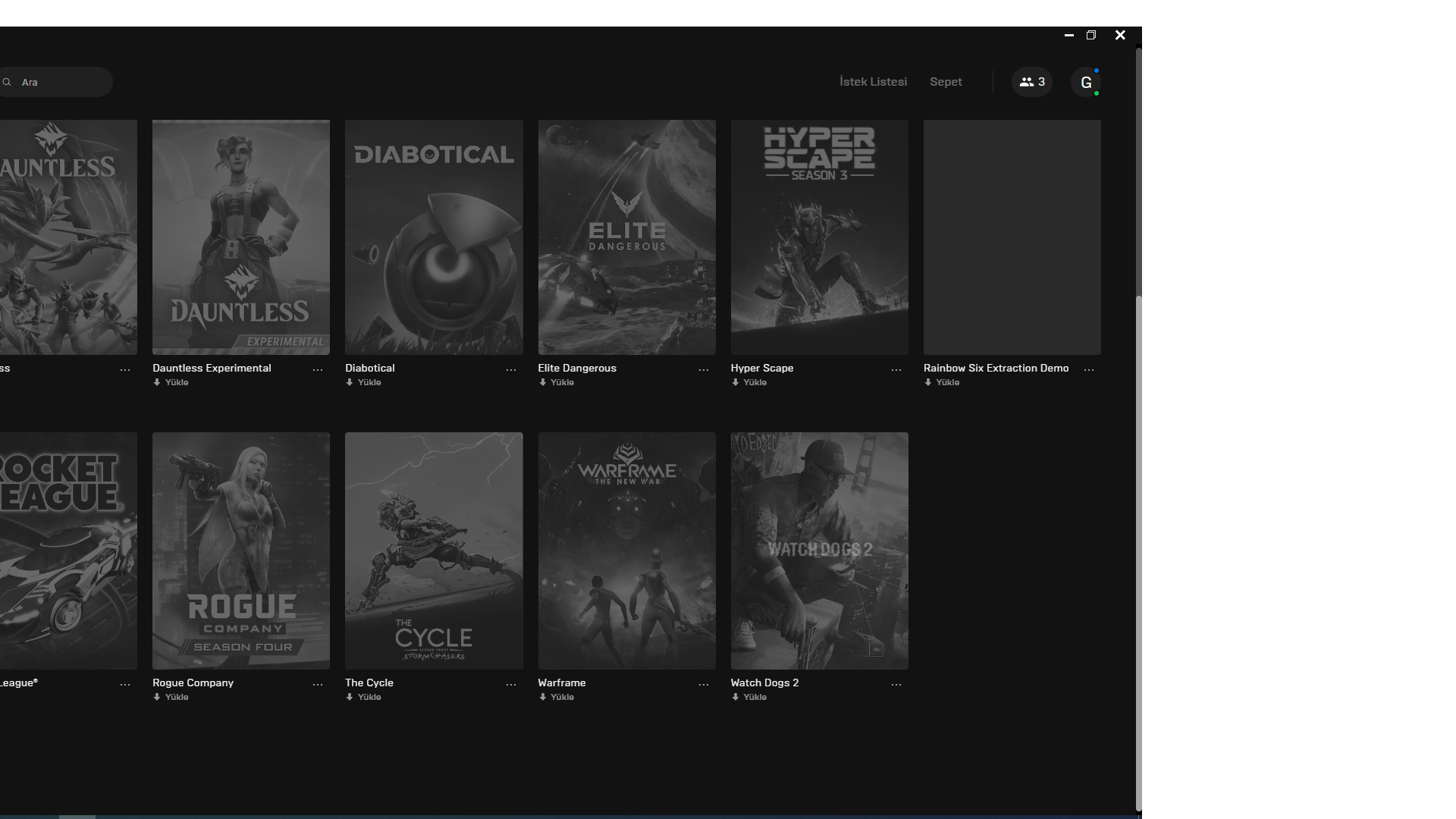This screenshot has width=1456, height=819.
Task: Click Yükle under Hyper Scape
Action: coord(749,382)
